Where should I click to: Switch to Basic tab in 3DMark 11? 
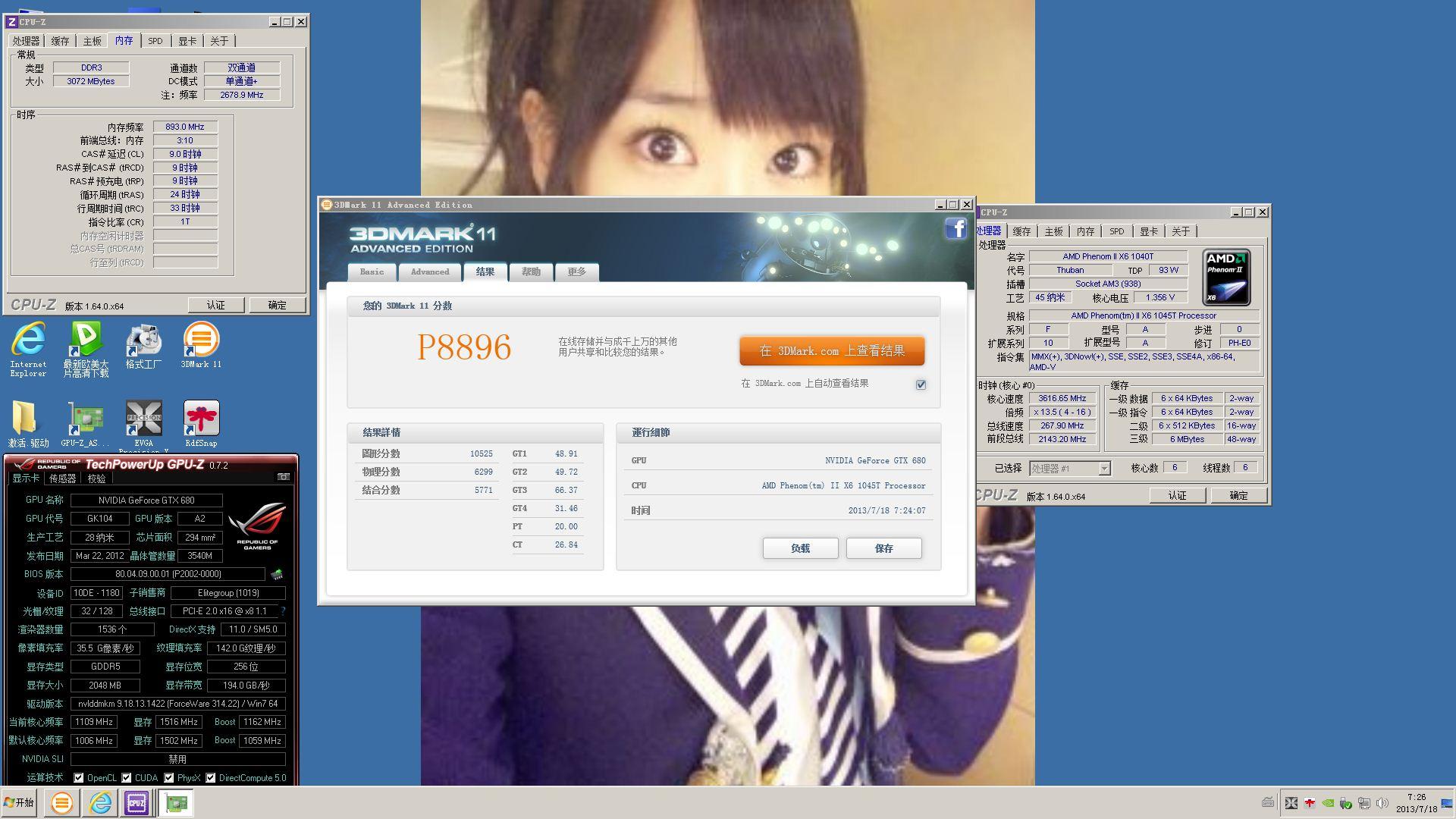pyautogui.click(x=372, y=271)
